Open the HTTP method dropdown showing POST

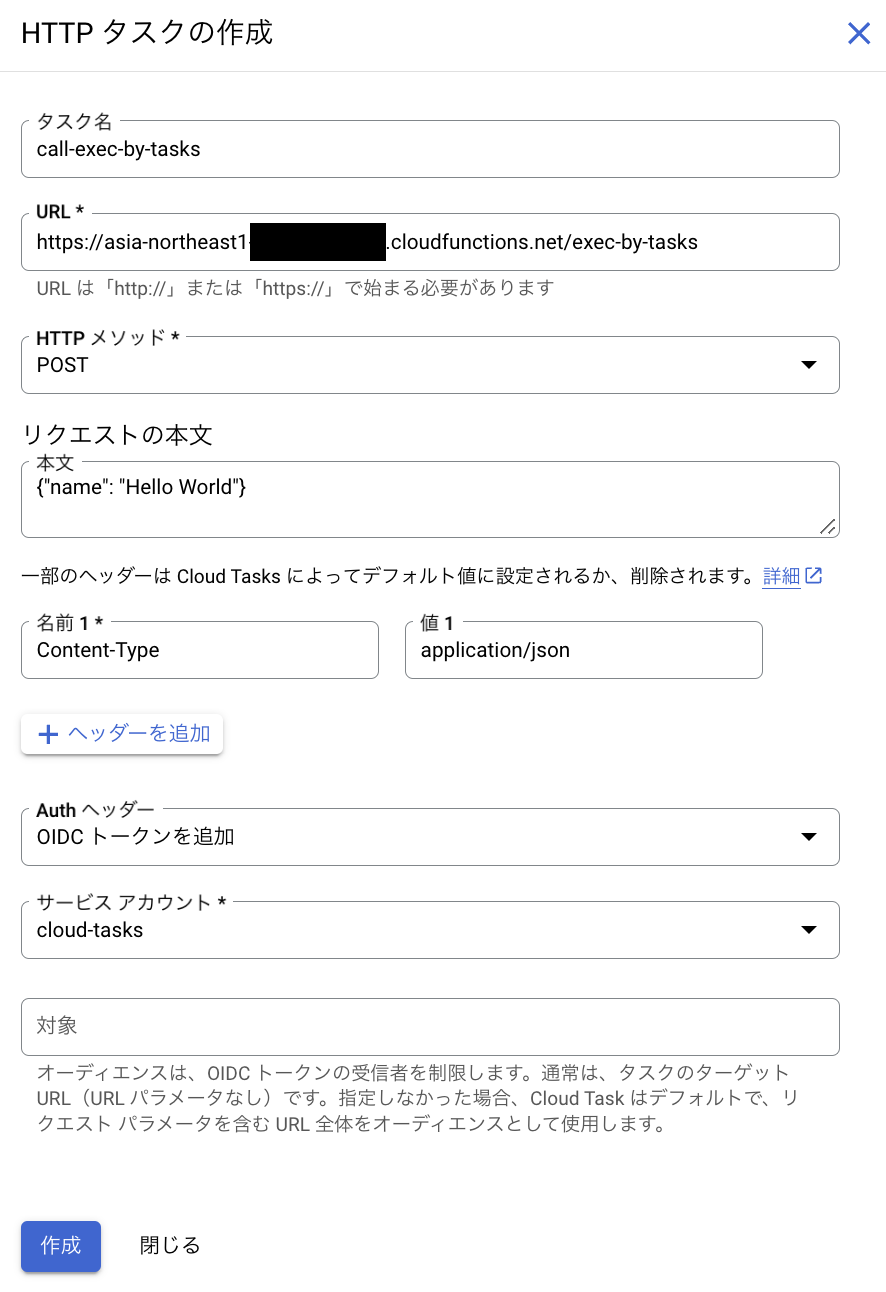click(x=430, y=365)
